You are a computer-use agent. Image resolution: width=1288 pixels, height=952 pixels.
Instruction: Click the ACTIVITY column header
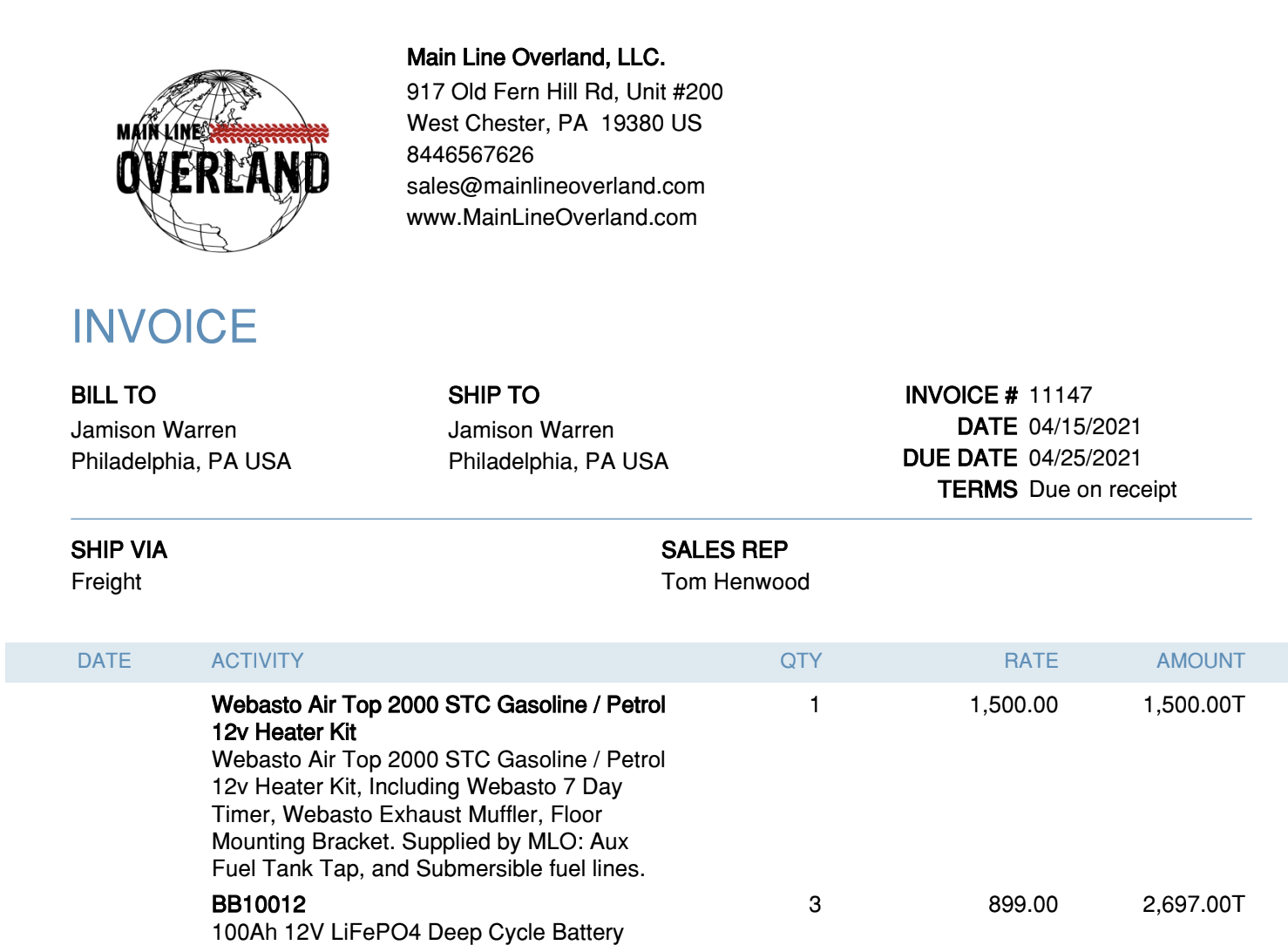tap(257, 661)
